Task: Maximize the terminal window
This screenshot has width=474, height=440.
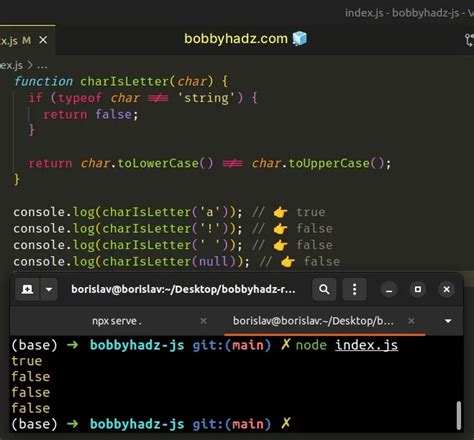Action: click(418, 289)
